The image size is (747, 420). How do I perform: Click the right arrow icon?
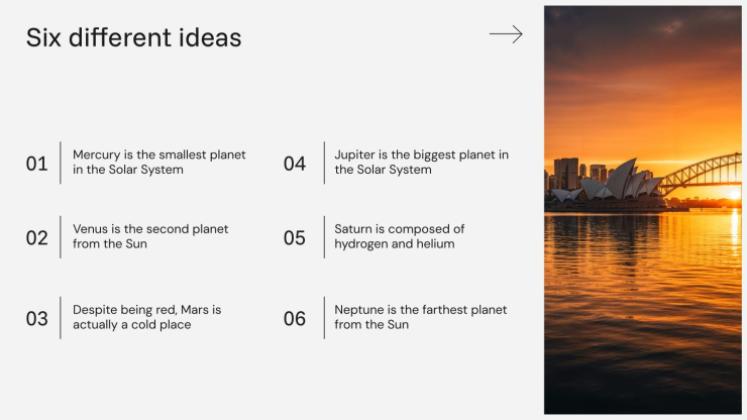coord(506,35)
